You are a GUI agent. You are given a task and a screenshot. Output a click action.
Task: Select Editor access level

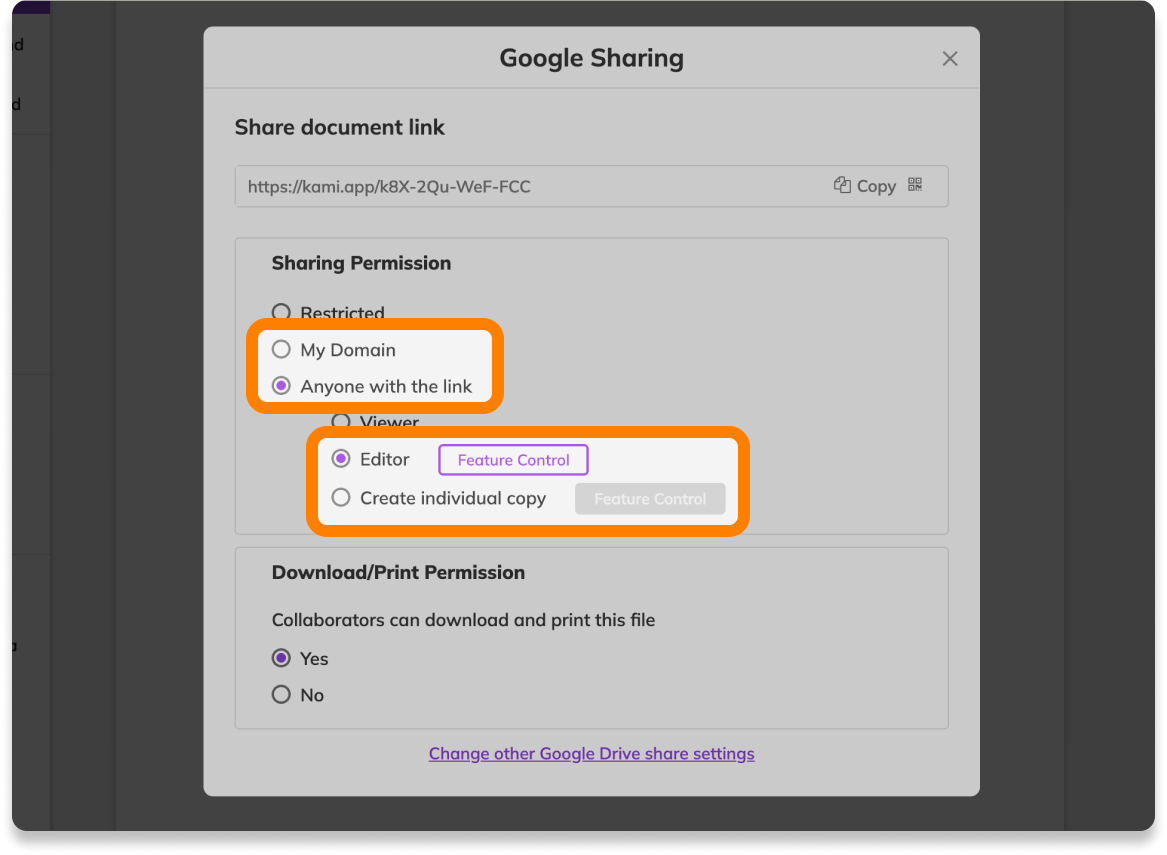click(340, 458)
